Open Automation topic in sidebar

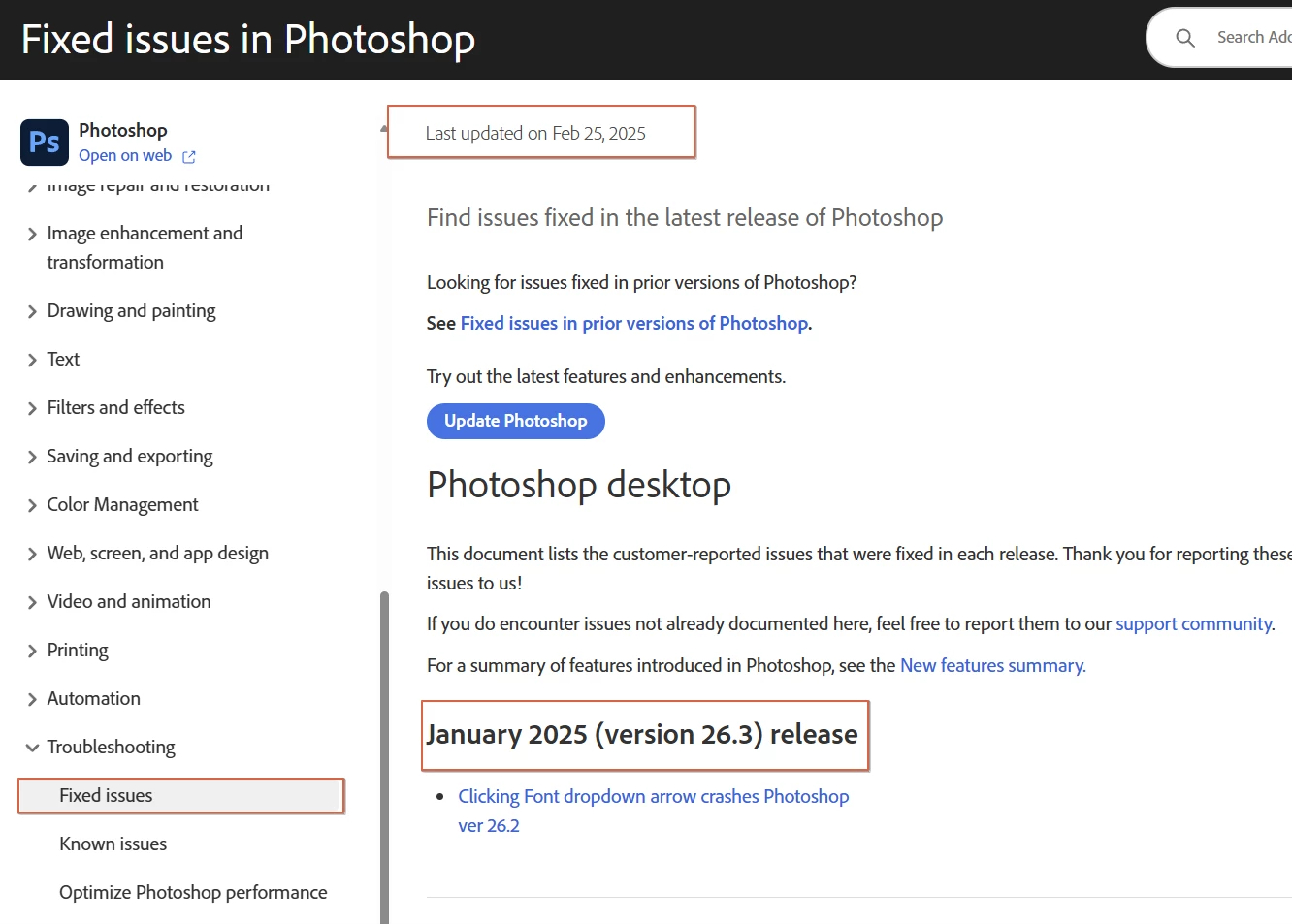(x=93, y=698)
